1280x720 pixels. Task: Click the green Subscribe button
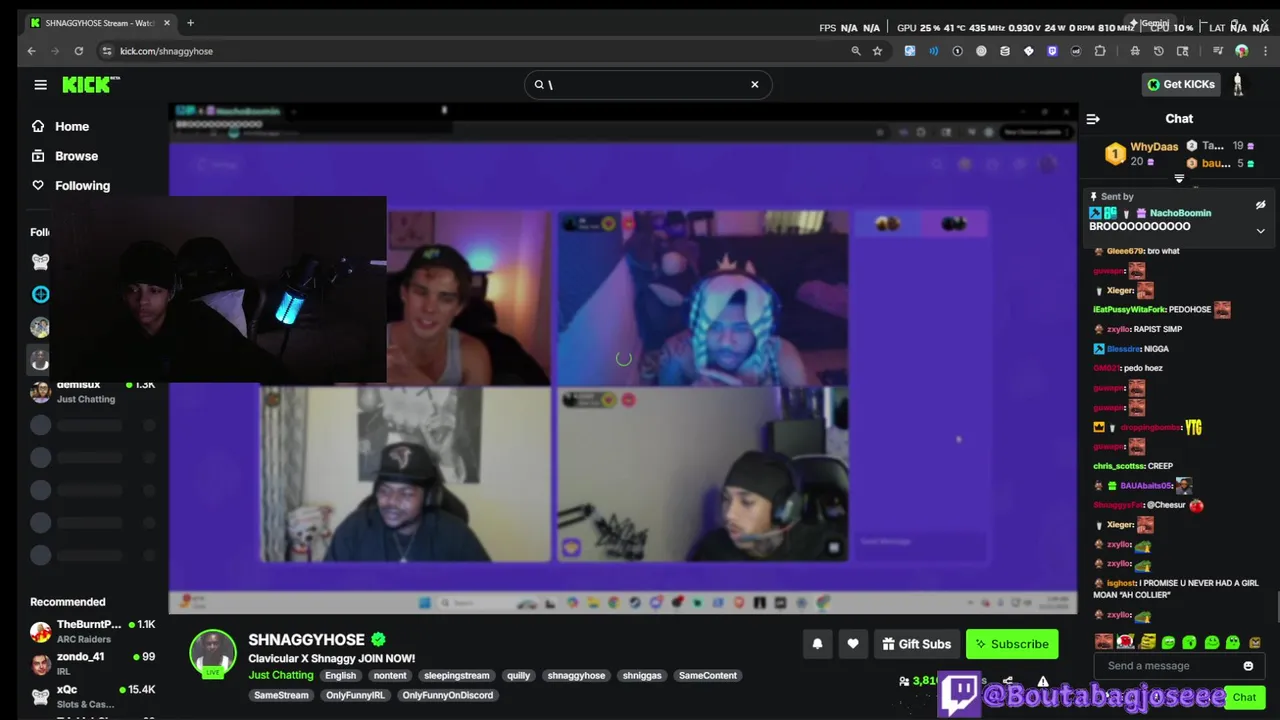[1012, 644]
